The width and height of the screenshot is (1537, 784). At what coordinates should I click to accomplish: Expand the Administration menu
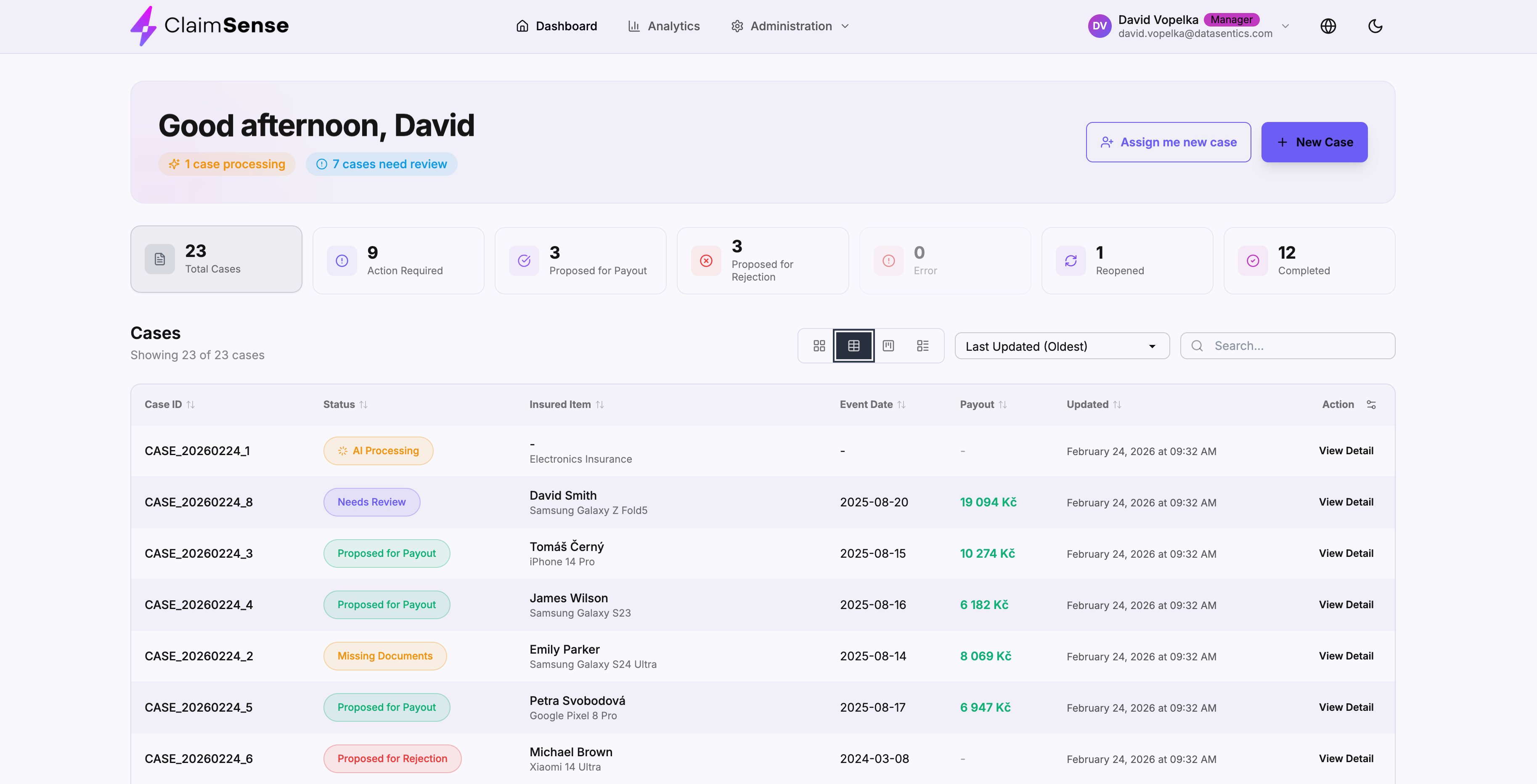point(790,26)
